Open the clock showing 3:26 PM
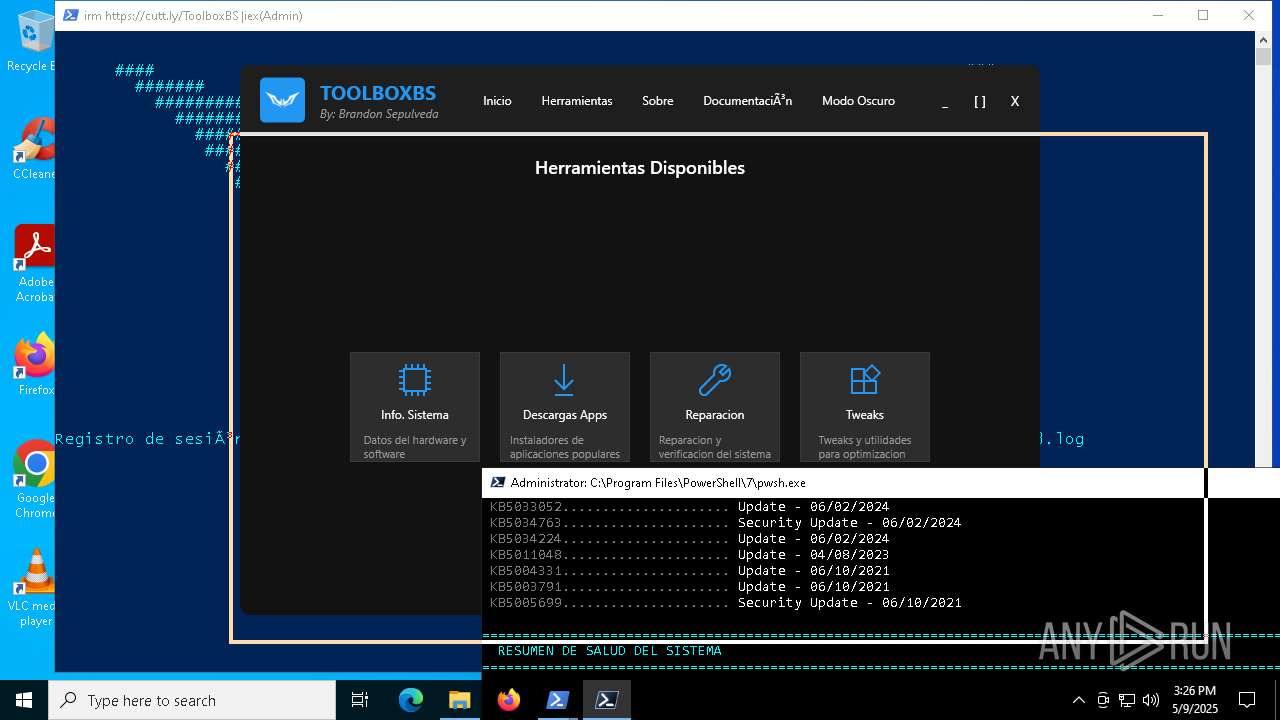Viewport: 1280px width, 720px height. (1195, 699)
